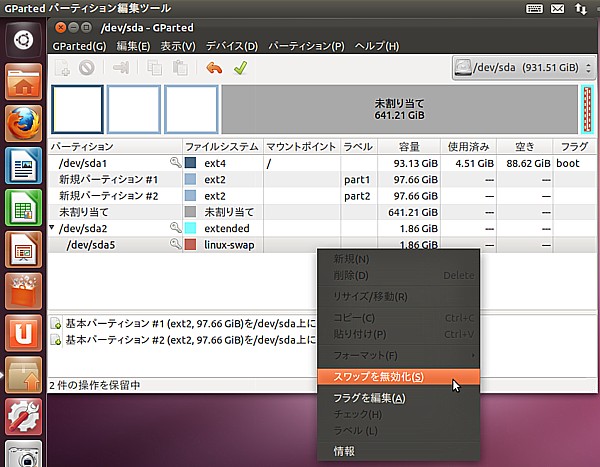
Task: Open the network indicator in top panel
Action: [580, 8]
